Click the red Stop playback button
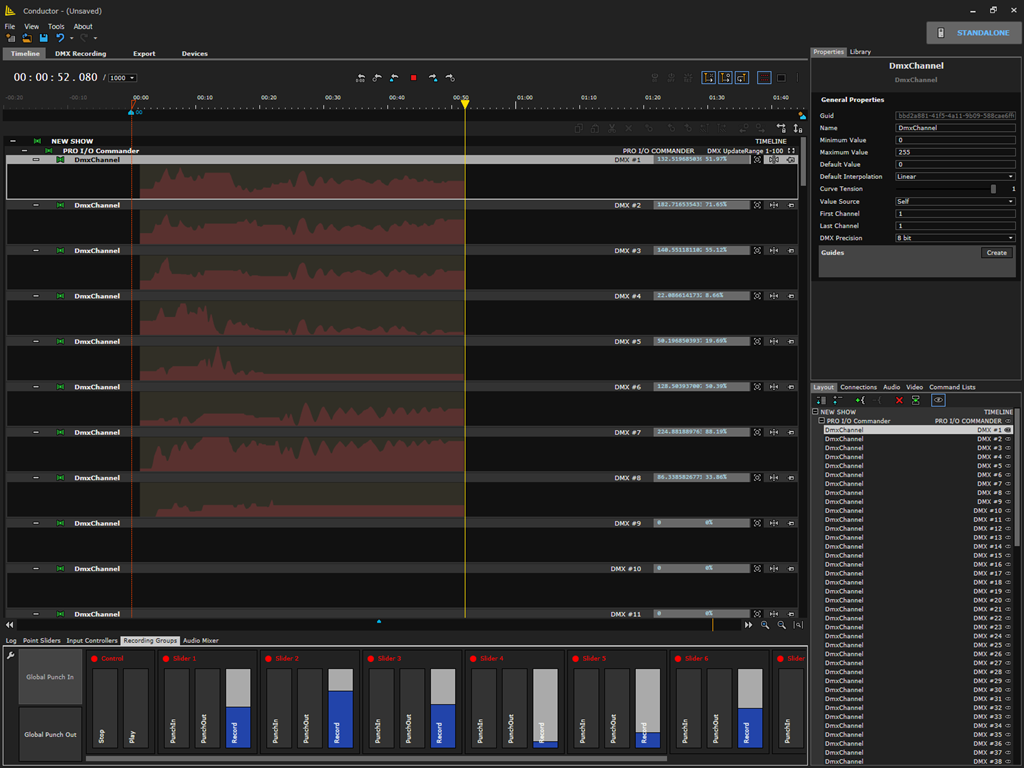The width and height of the screenshot is (1024, 768). tap(413, 78)
